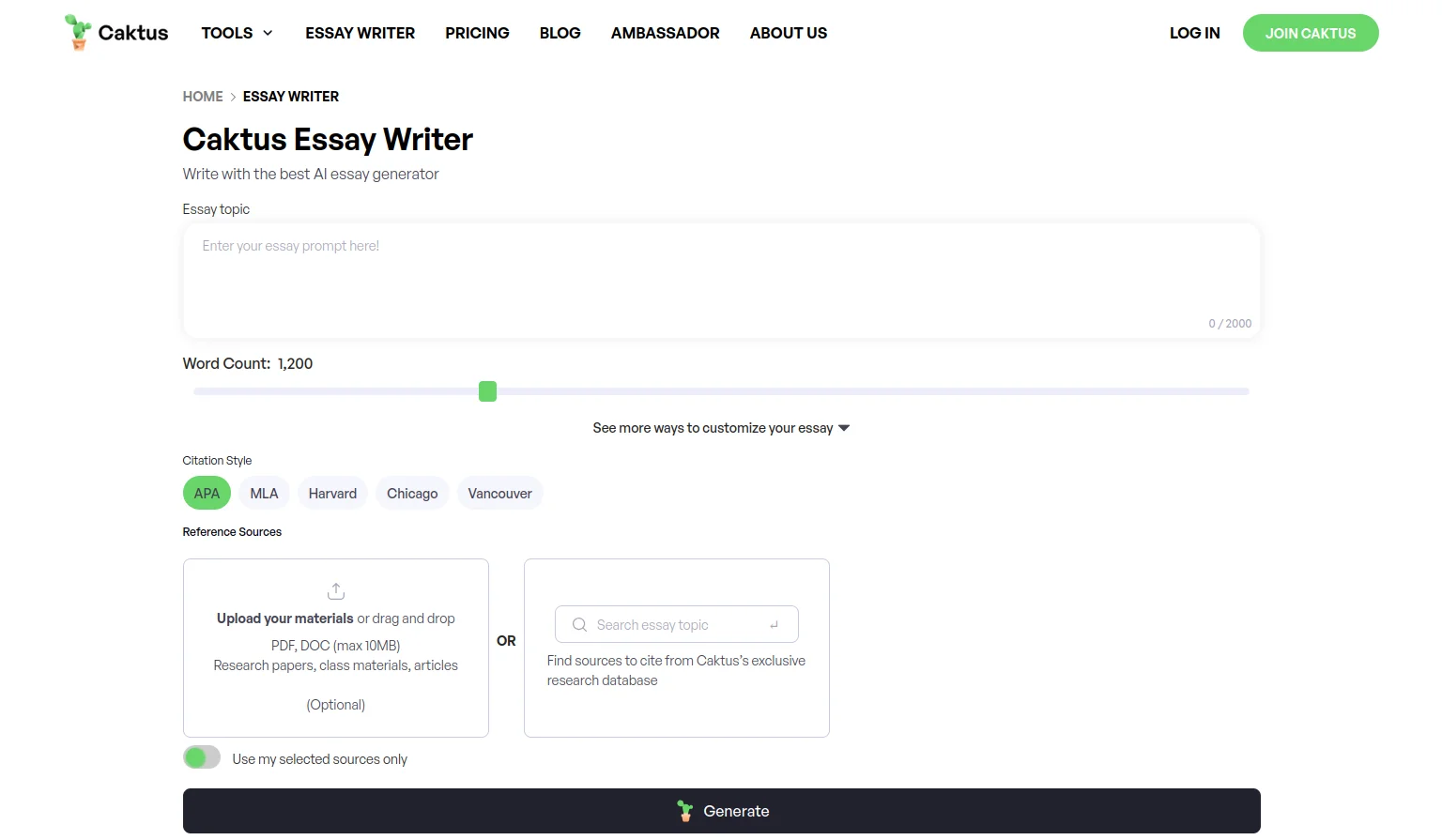The width and height of the screenshot is (1442, 840).
Task: Click Home in the breadcrumb
Action: (203, 97)
